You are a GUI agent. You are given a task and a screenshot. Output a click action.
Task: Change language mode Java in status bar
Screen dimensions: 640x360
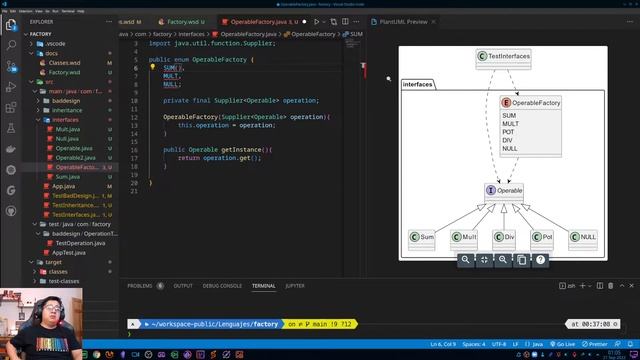click(537, 344)
